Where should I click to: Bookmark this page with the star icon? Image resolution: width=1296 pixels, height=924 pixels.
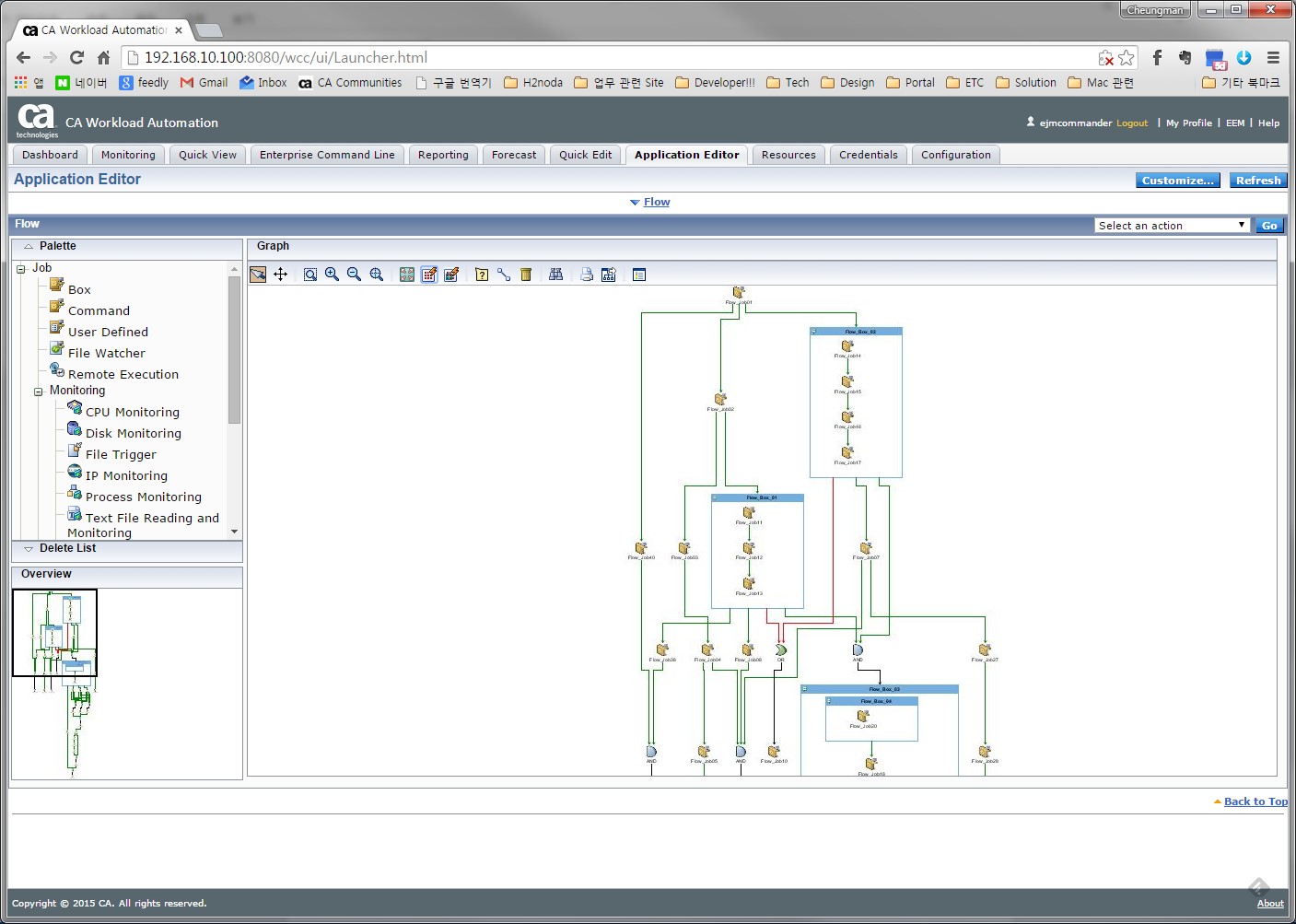[x=1127, y=57]
